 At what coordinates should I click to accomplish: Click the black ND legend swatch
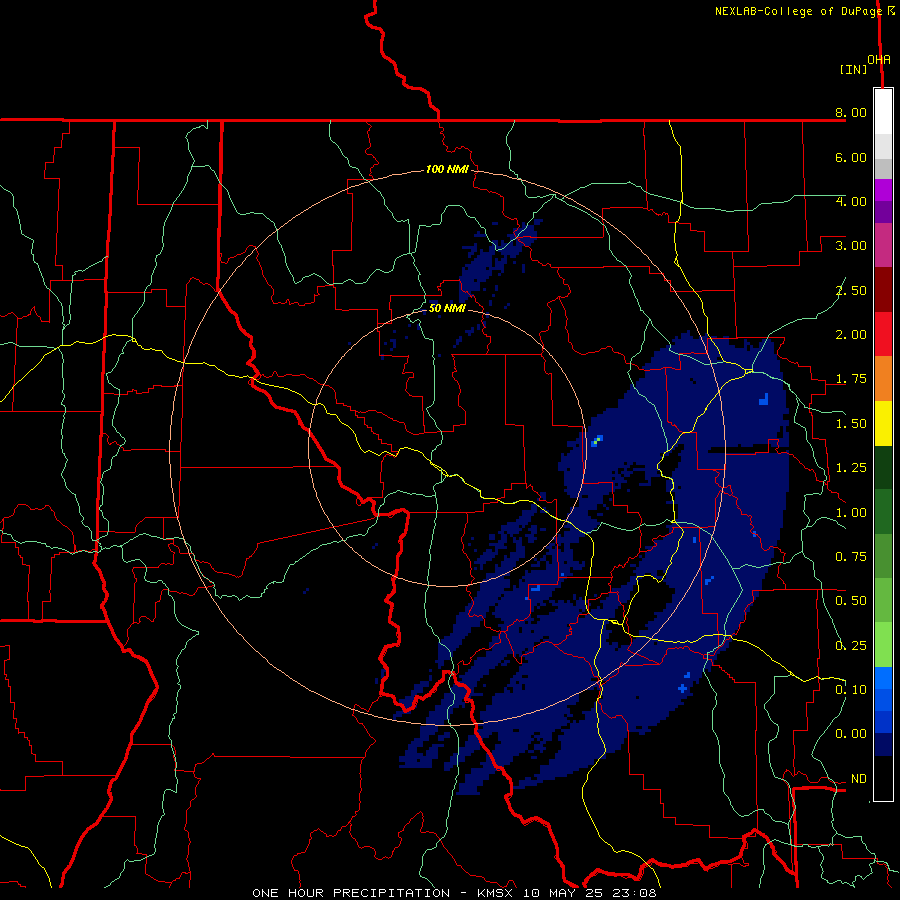pos(883,778)
